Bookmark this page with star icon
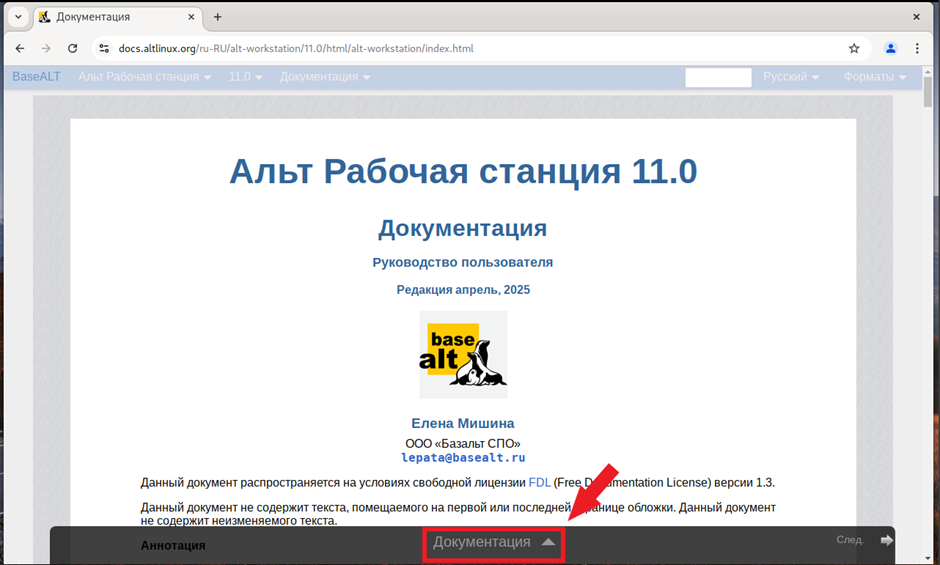 [x=854, y=48]
